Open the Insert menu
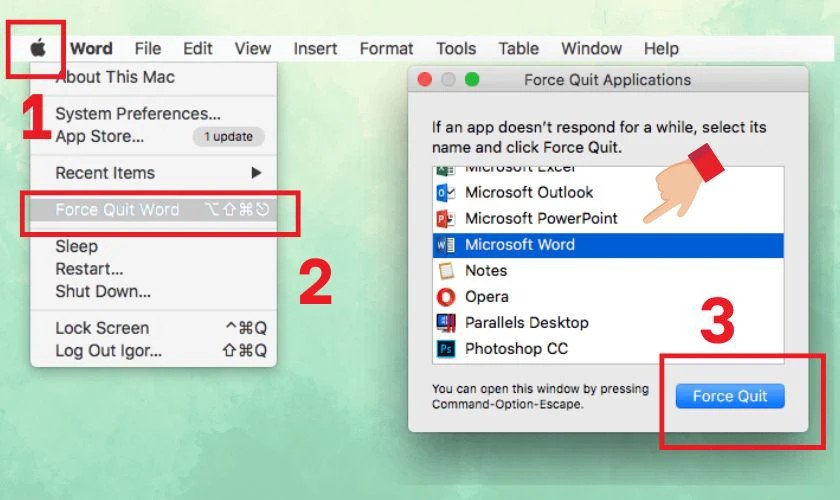840x500 pixels. point(315,48)
